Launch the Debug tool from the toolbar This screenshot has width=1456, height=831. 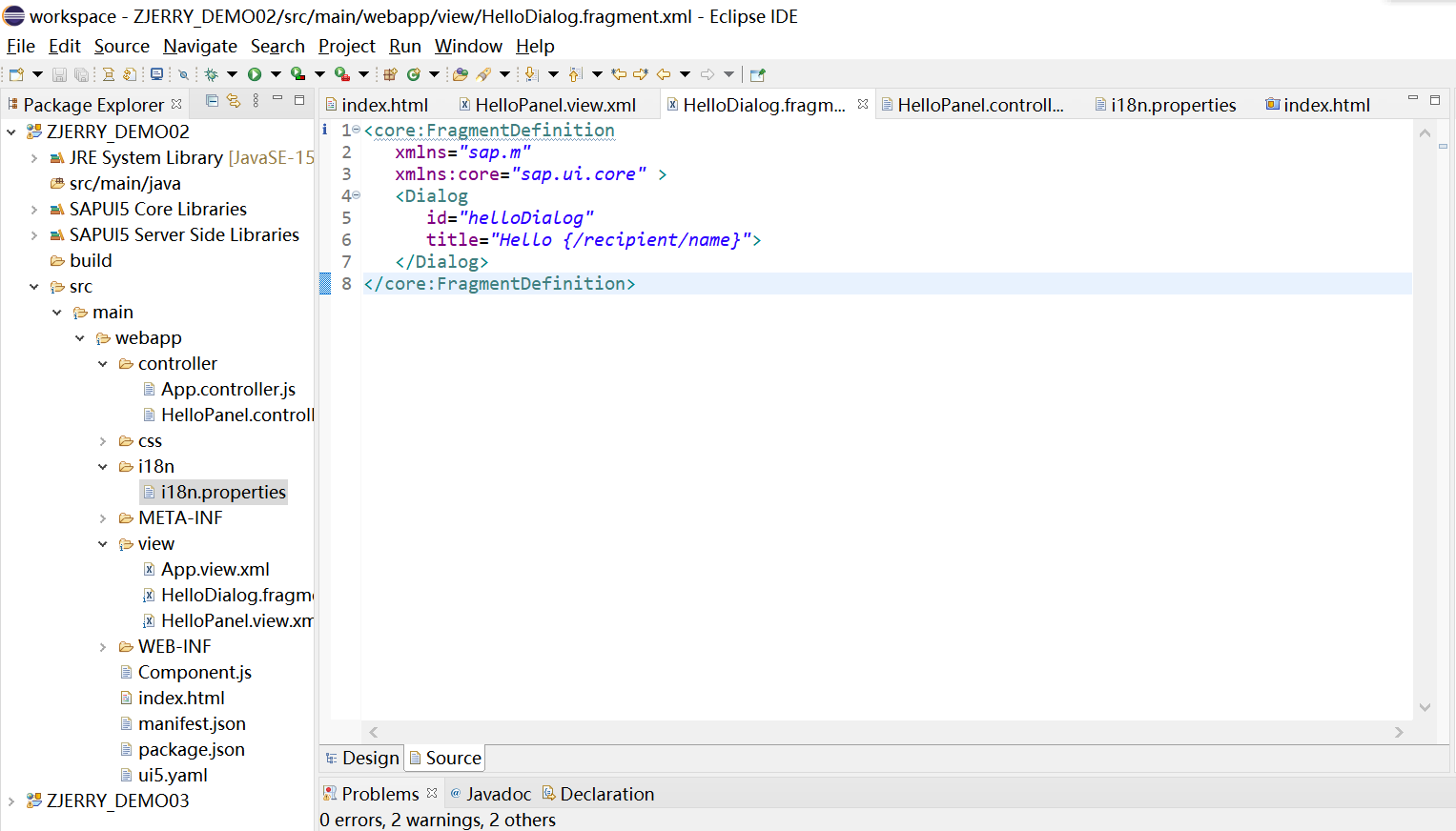(211, 73)
